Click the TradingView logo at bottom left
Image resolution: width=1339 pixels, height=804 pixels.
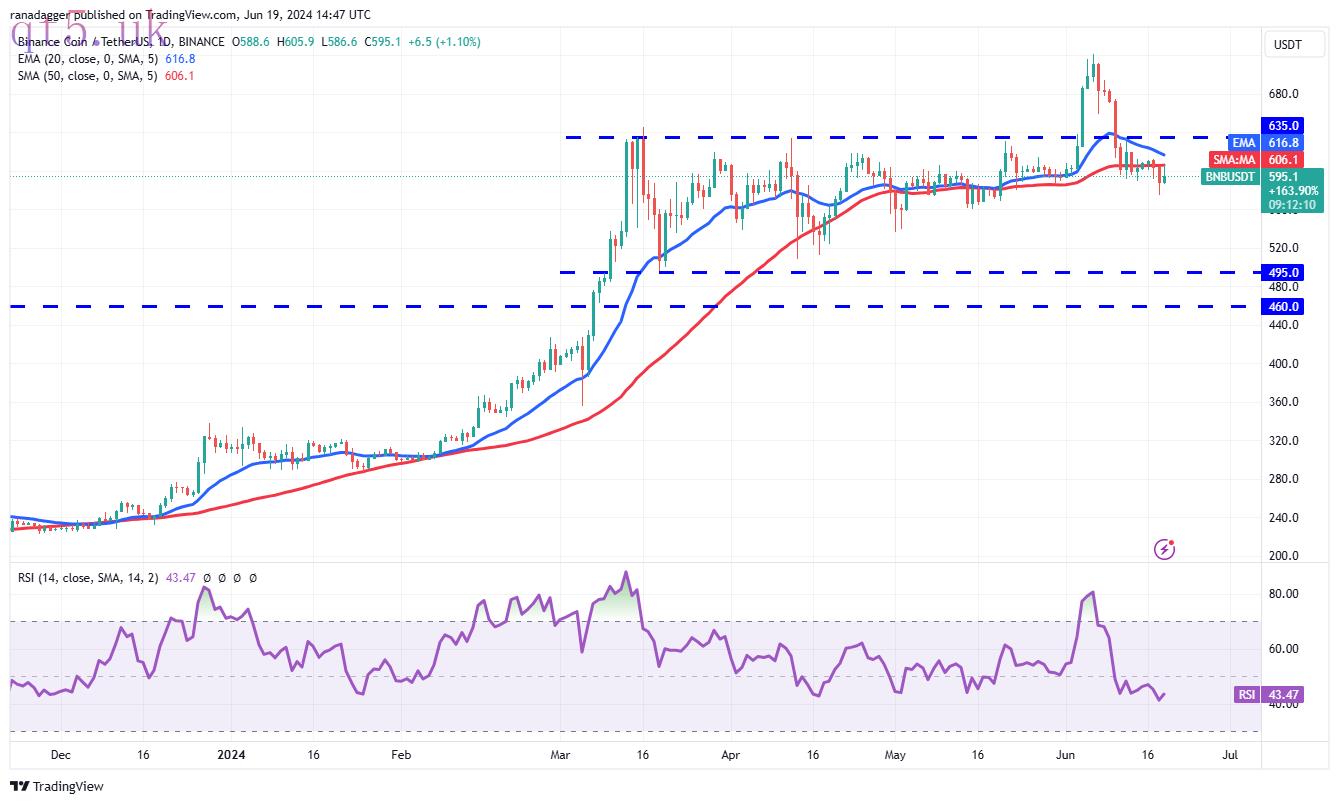[x=58, y=787]
